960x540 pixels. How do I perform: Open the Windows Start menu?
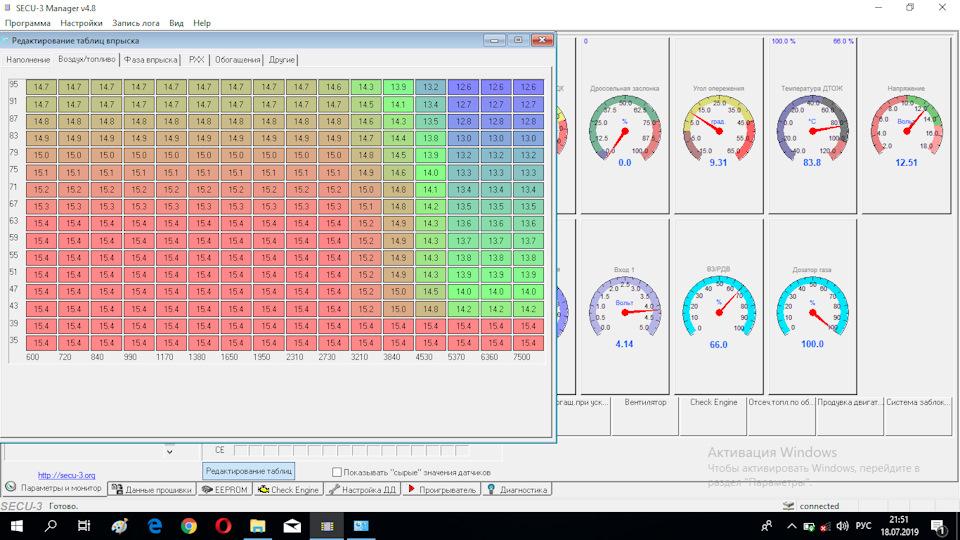pos(17,526)
